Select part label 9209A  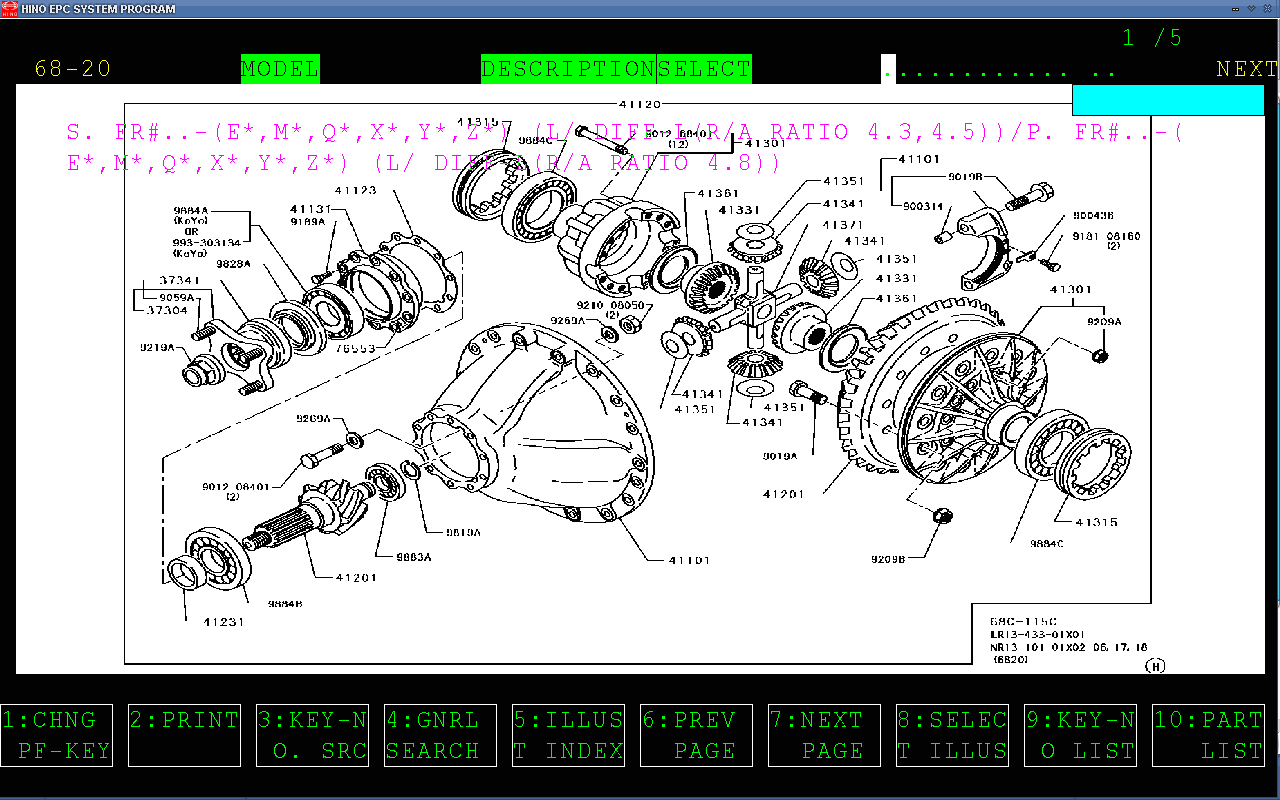[x=1104, y=322]
